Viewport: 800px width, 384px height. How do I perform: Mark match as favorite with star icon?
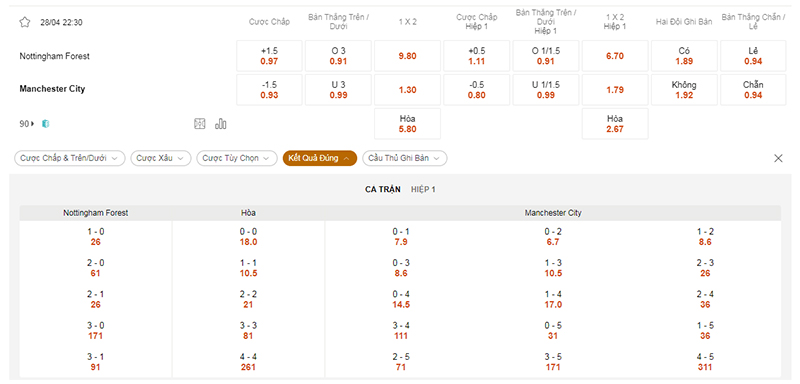point(24,22)
